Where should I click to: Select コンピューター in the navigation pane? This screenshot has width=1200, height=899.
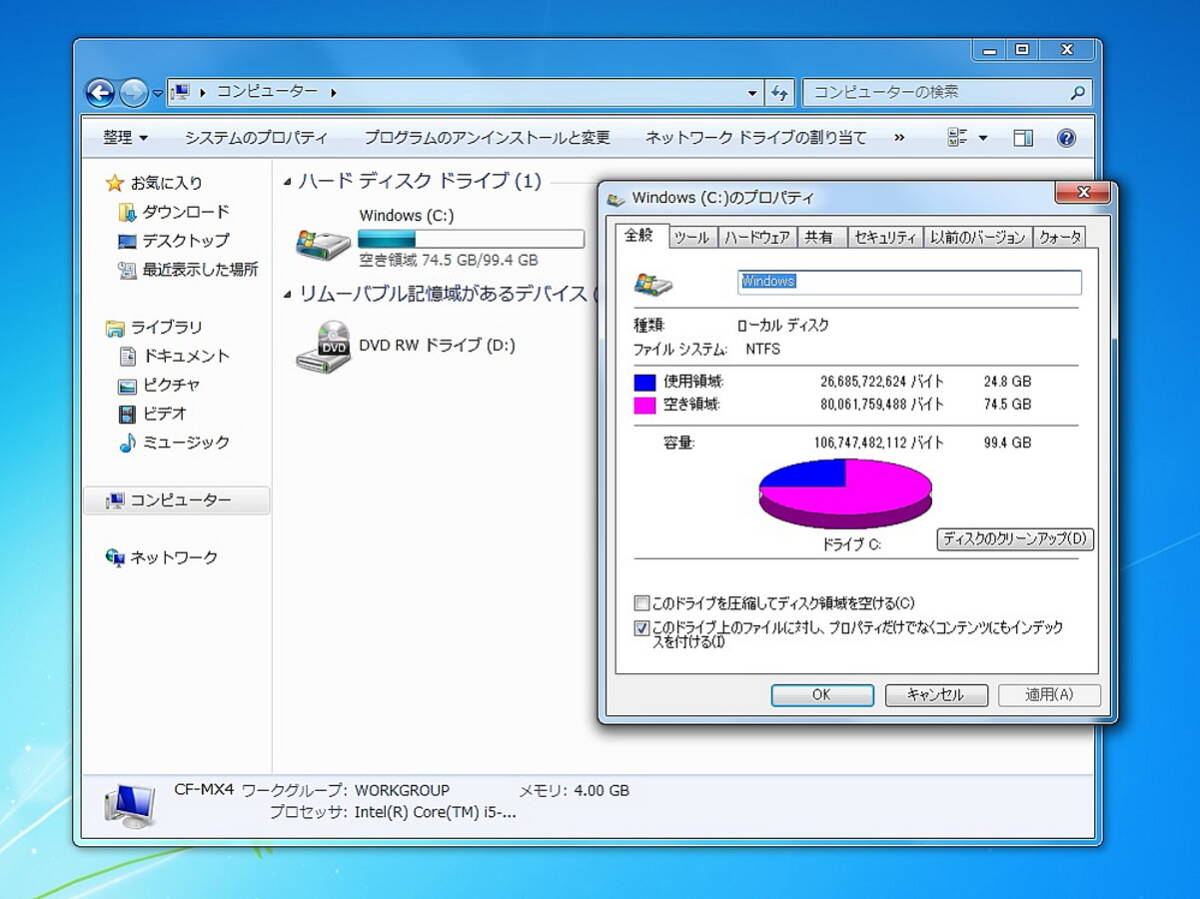pos(177,500)
